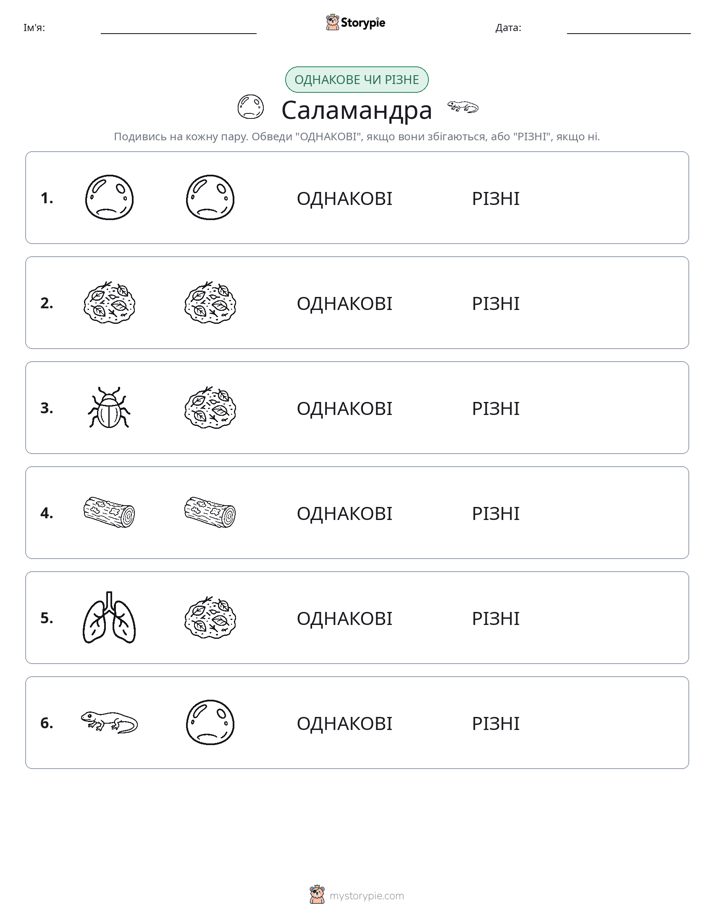
Task: Click the lungs icon in row 5
Action: (109, 618)
